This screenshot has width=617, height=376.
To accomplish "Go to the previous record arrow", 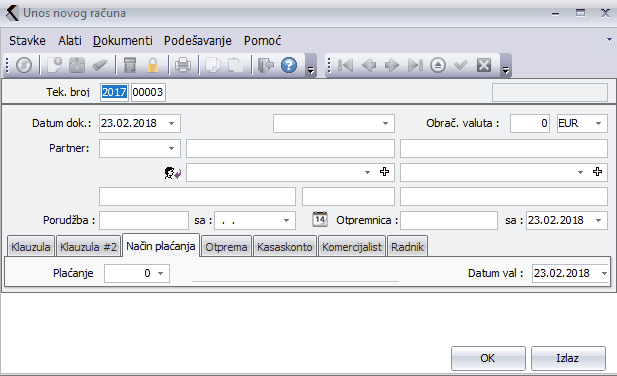I will pos(369,65).
